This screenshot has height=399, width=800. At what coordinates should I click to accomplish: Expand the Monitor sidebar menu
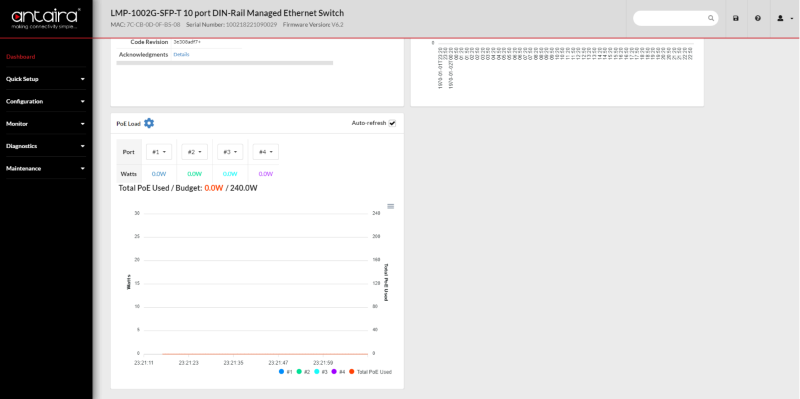45,123
